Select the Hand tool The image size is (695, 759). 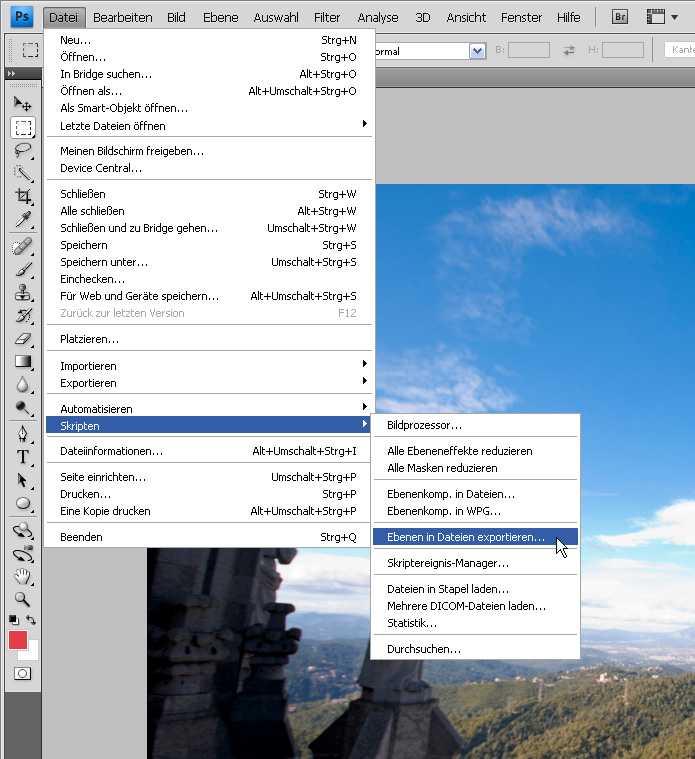(x=23, y=577)
